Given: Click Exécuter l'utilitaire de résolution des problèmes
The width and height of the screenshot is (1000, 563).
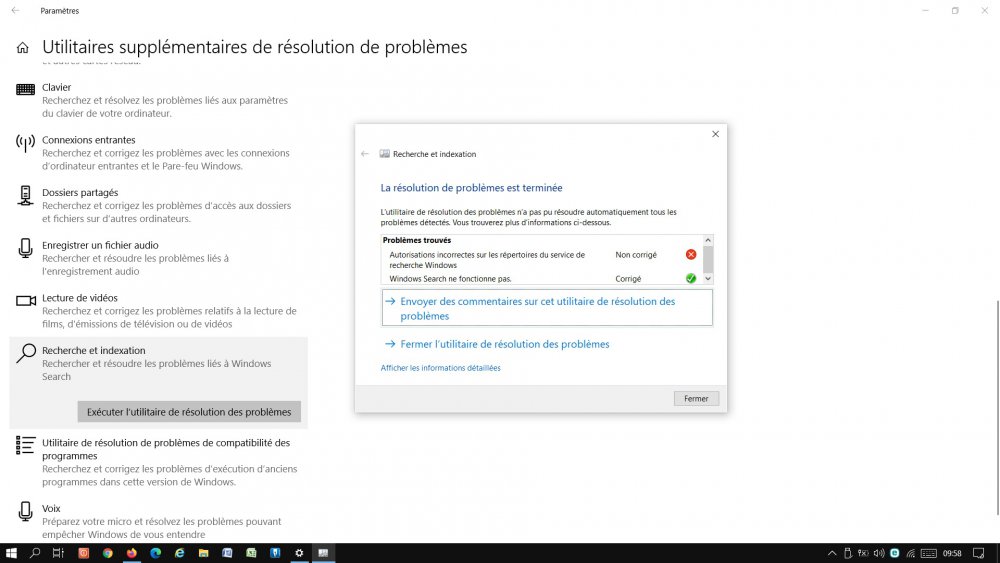Looking at the screenshot, I should (189, 412).
